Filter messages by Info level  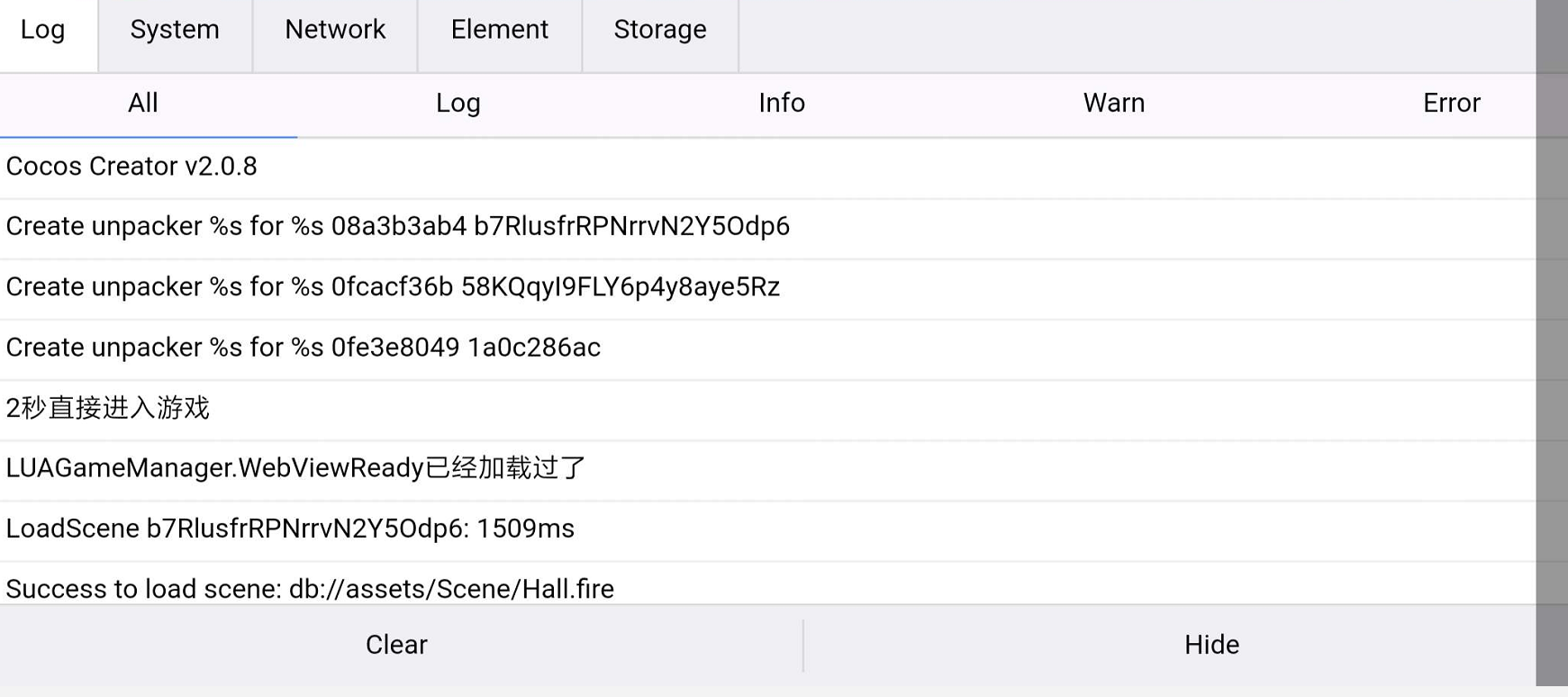pos(781,104)
